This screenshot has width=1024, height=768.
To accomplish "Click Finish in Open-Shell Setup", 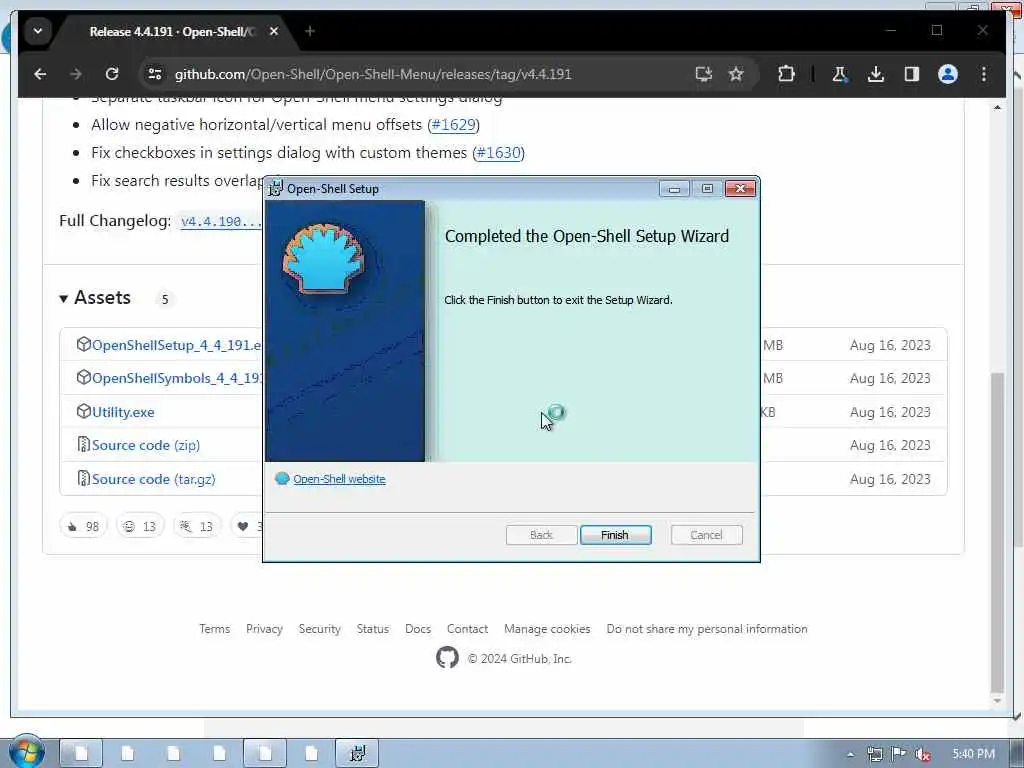I will click(x=615, y=535).
